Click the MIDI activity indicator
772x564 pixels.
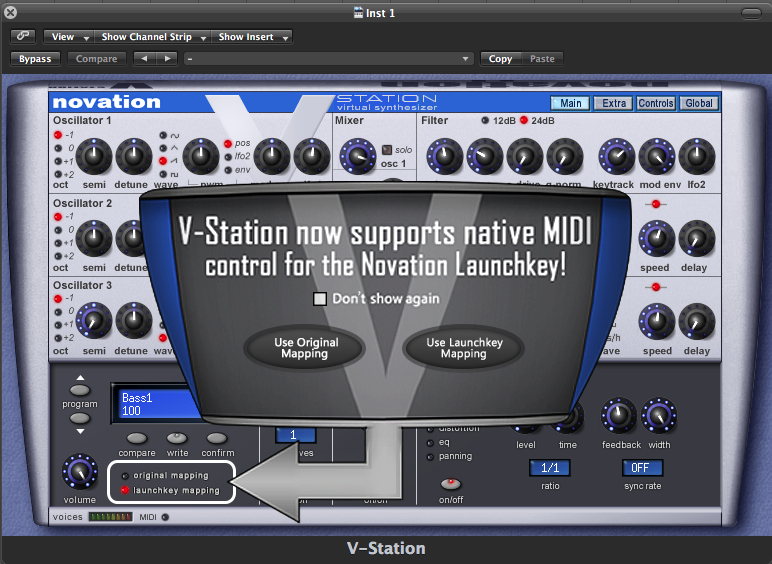point(165,517)
